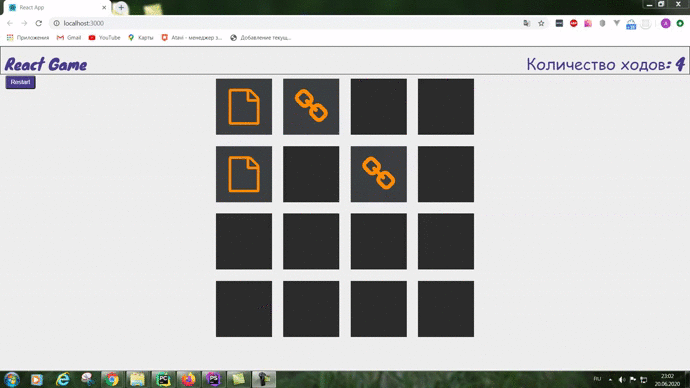Screen dimensions: 690x388
Task: Open the Приложения apps shortcut
Action: tap(28, 38)
